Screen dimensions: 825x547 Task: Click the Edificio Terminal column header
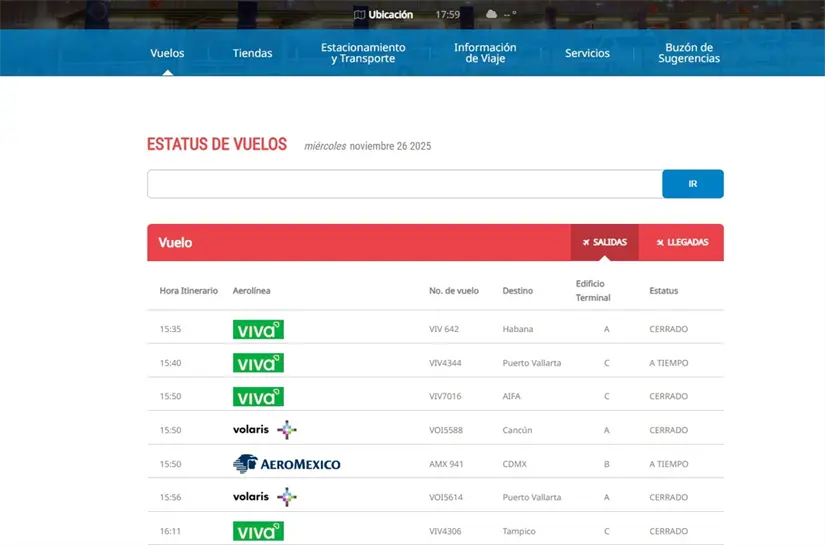click(593, 291)
